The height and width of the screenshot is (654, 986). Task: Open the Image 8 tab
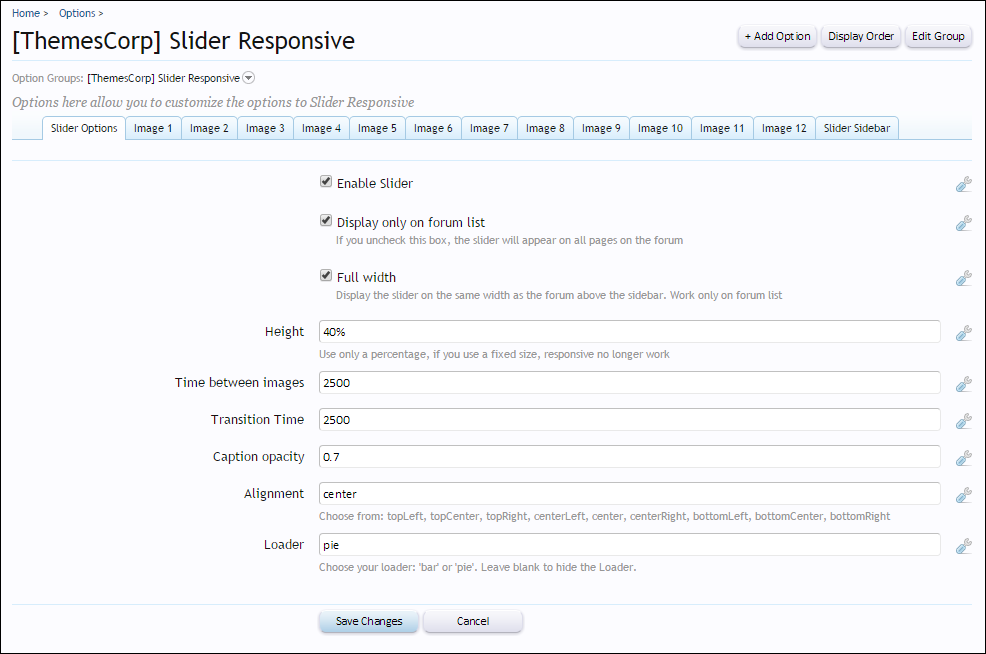point(545,128)
